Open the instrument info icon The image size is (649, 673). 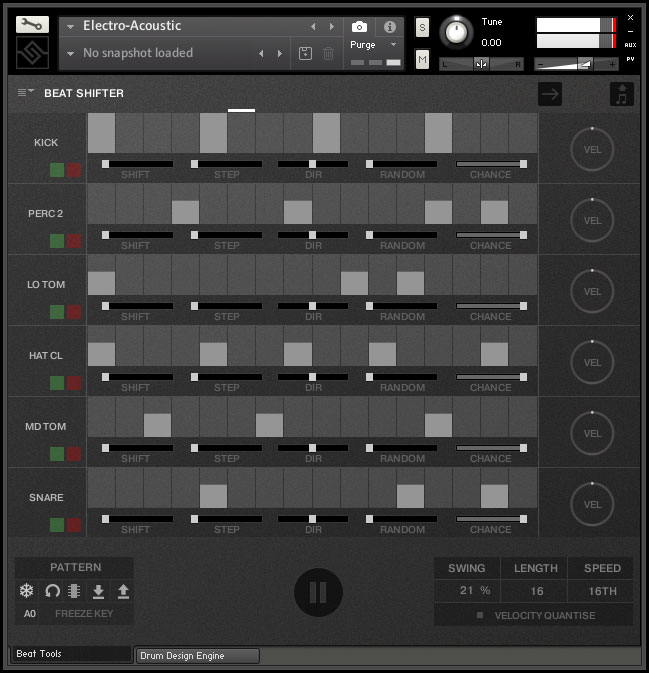point(390,27)
